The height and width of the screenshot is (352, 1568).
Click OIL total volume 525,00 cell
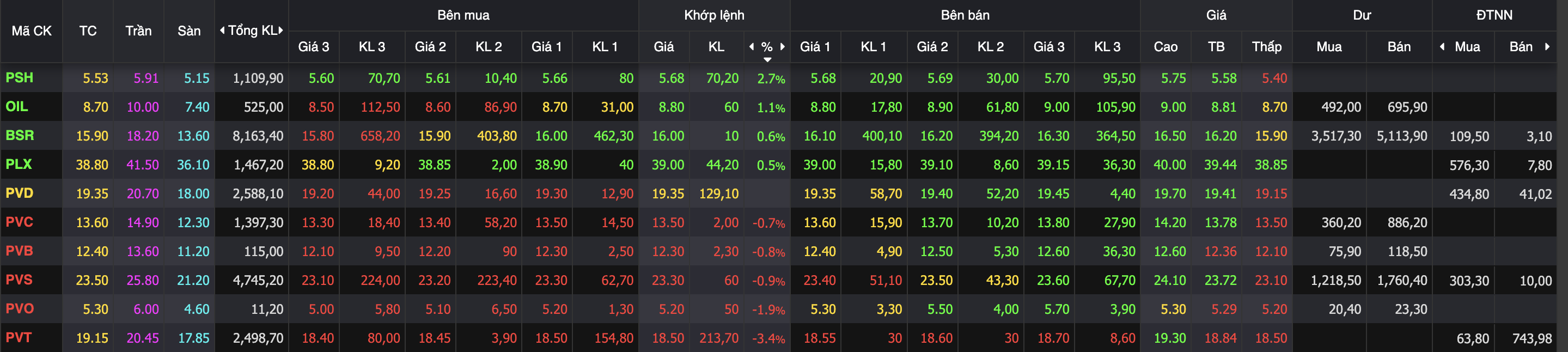click(x=264, y=107)
